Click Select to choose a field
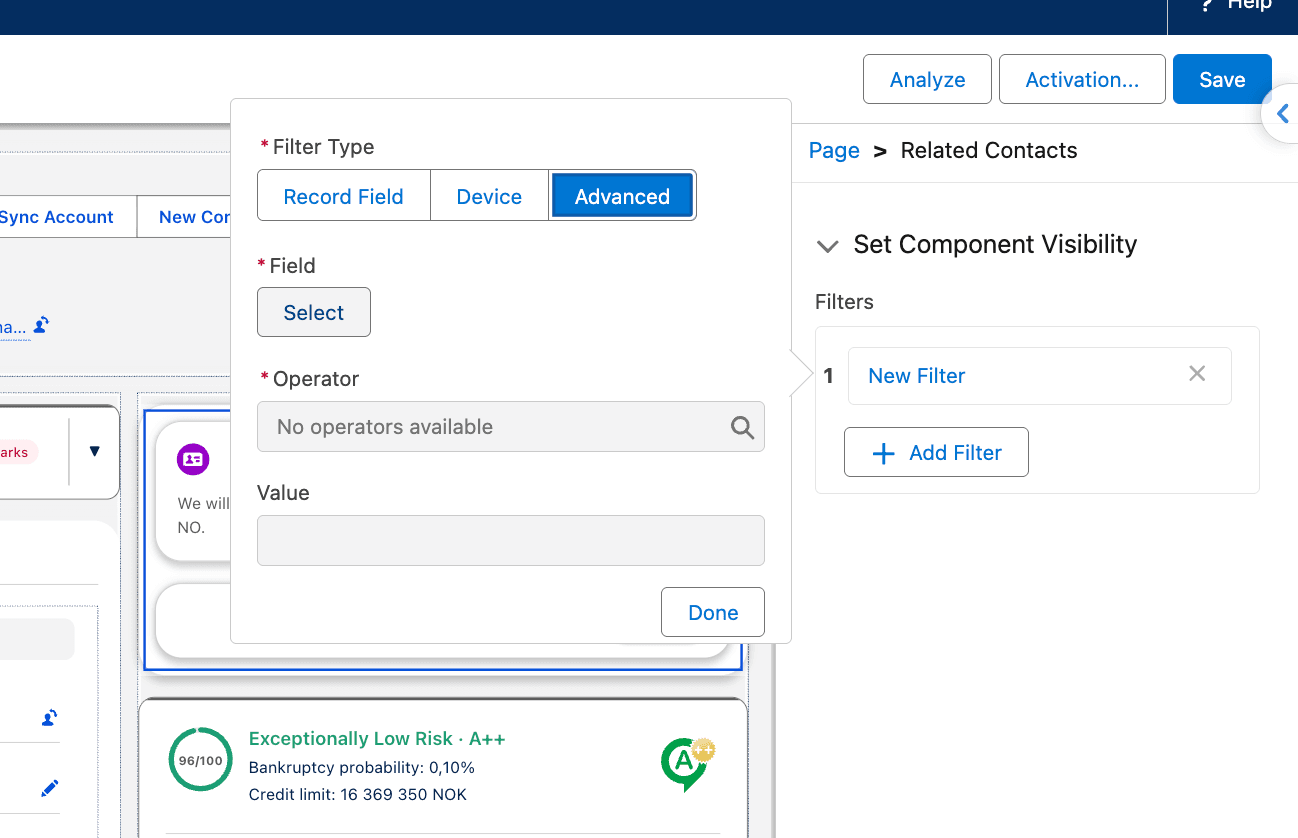This screenshot has height=838, width=1298. point(314,312)
